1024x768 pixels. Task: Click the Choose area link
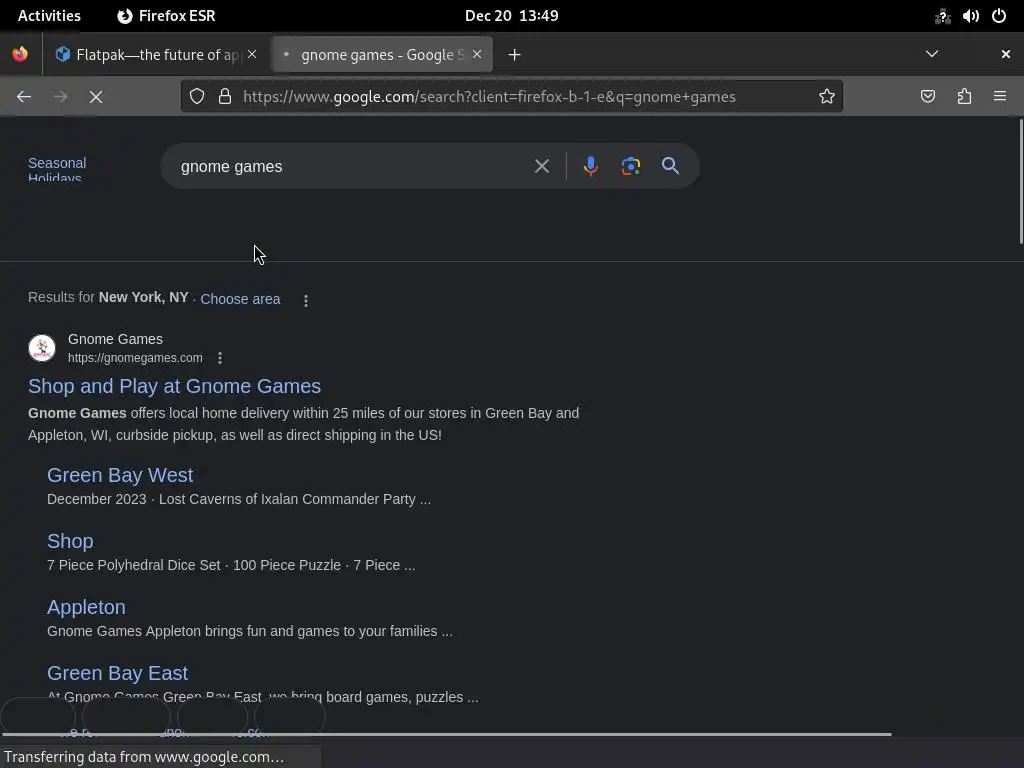[x=240, y=299]
